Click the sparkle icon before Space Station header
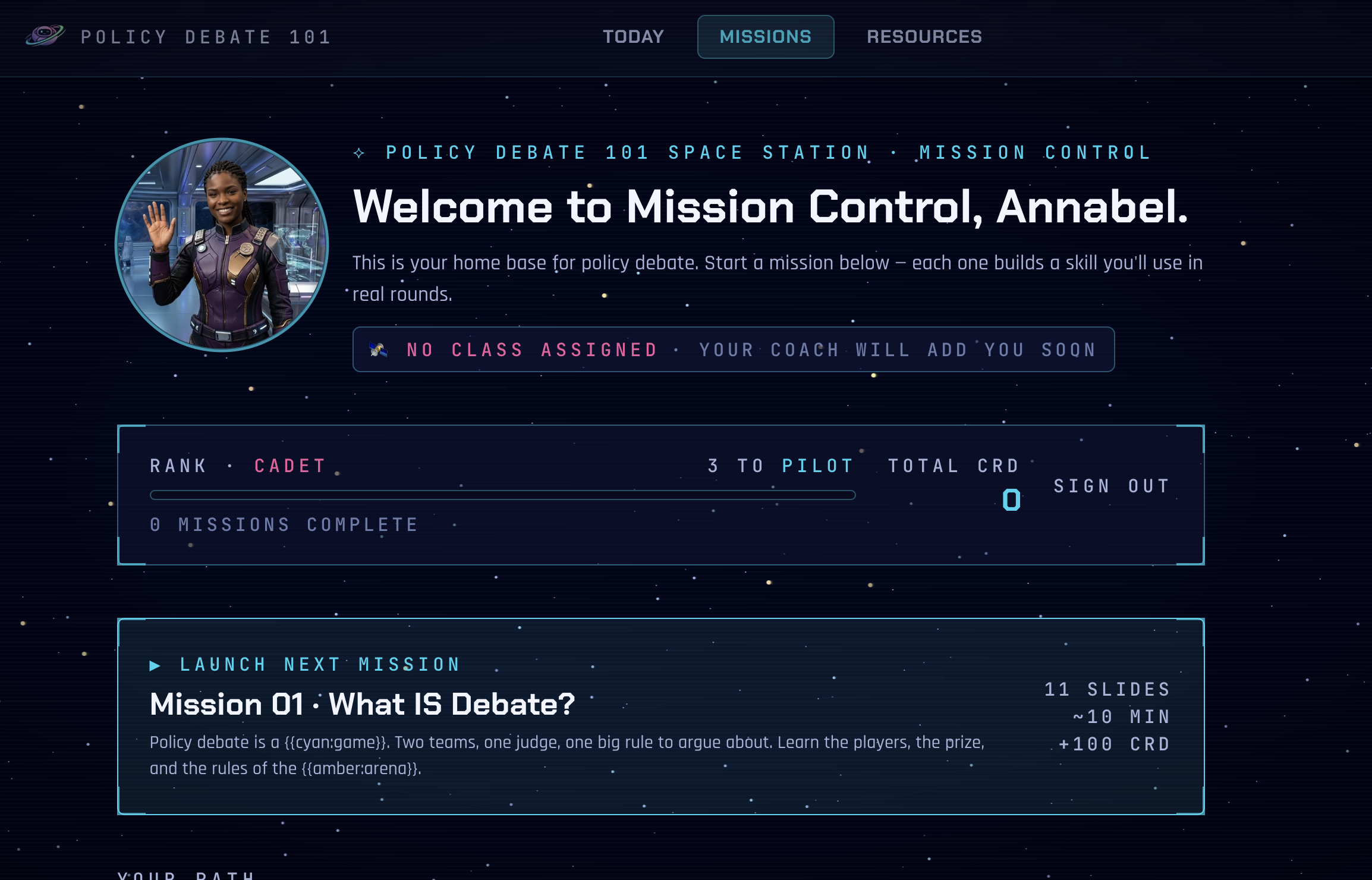Image resolution: width=1372 pixels, height=880 pixels. tap(359, 153)
